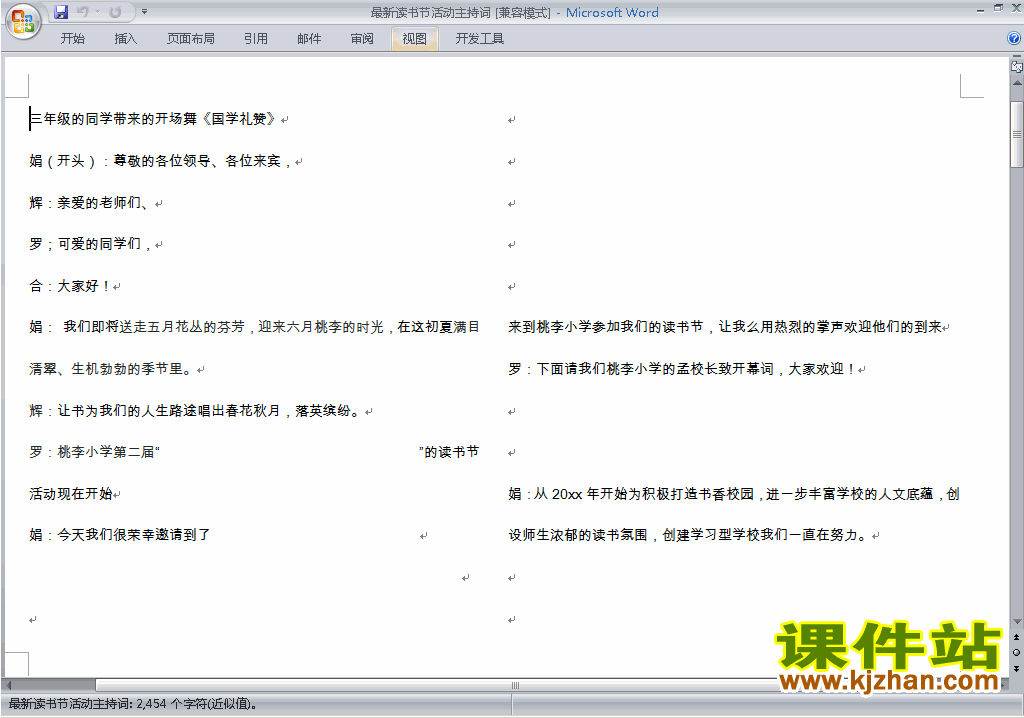
Task: Open the Customize Quick Access Toolbar dropdown
Action: (144, 12)
